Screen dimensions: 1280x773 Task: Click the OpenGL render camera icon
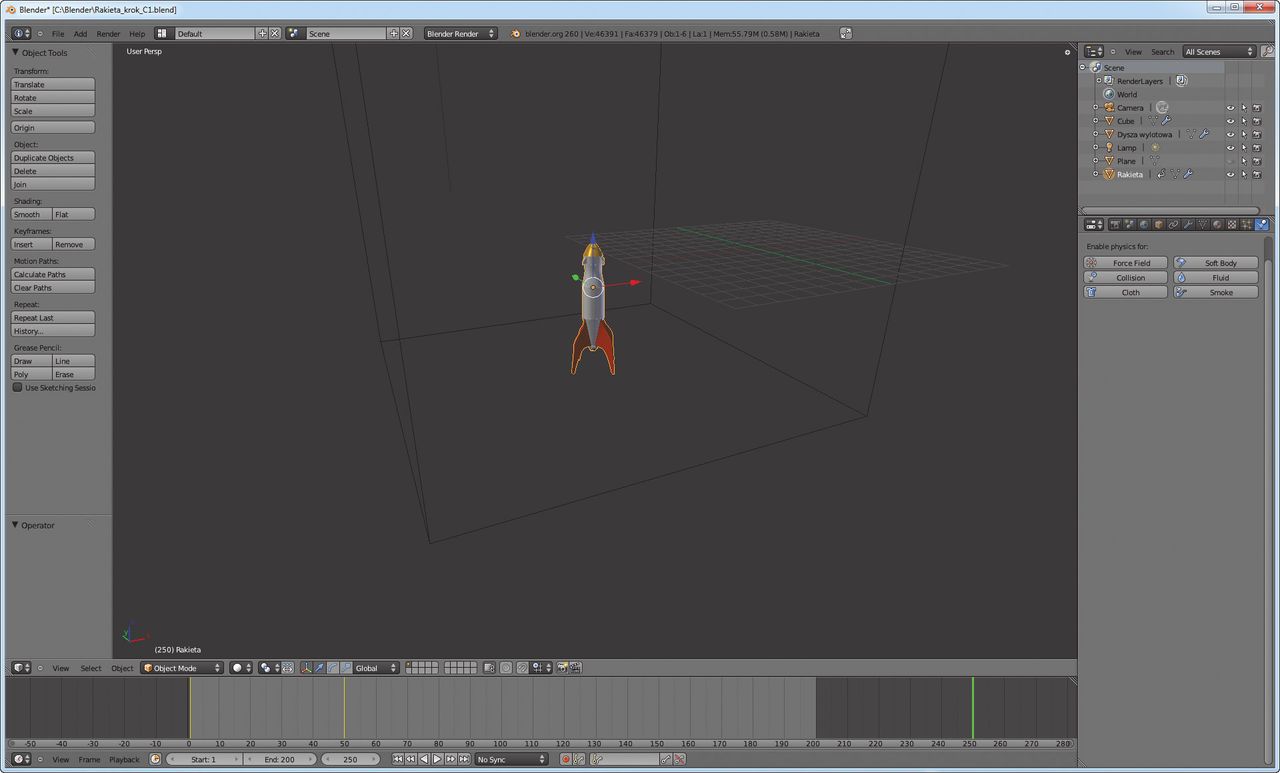point(562,667)
